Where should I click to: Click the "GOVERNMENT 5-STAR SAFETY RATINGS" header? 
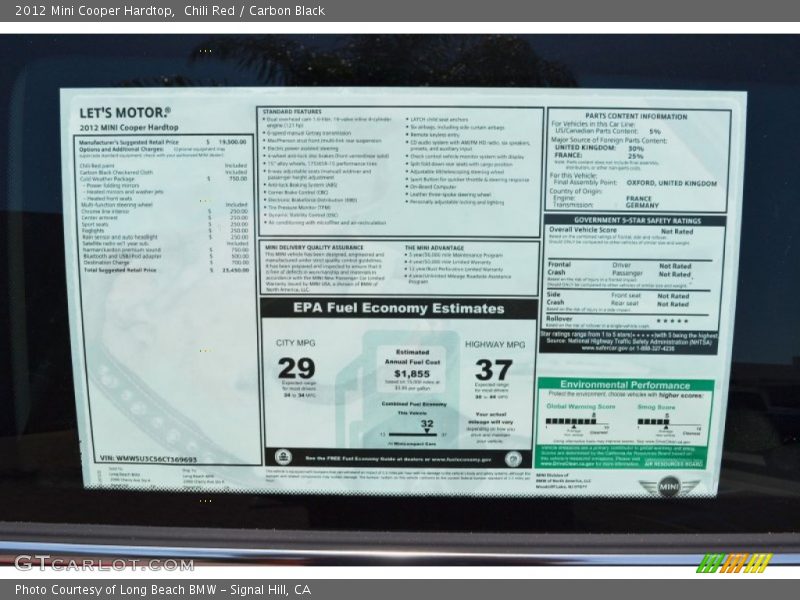coord(637,221)
